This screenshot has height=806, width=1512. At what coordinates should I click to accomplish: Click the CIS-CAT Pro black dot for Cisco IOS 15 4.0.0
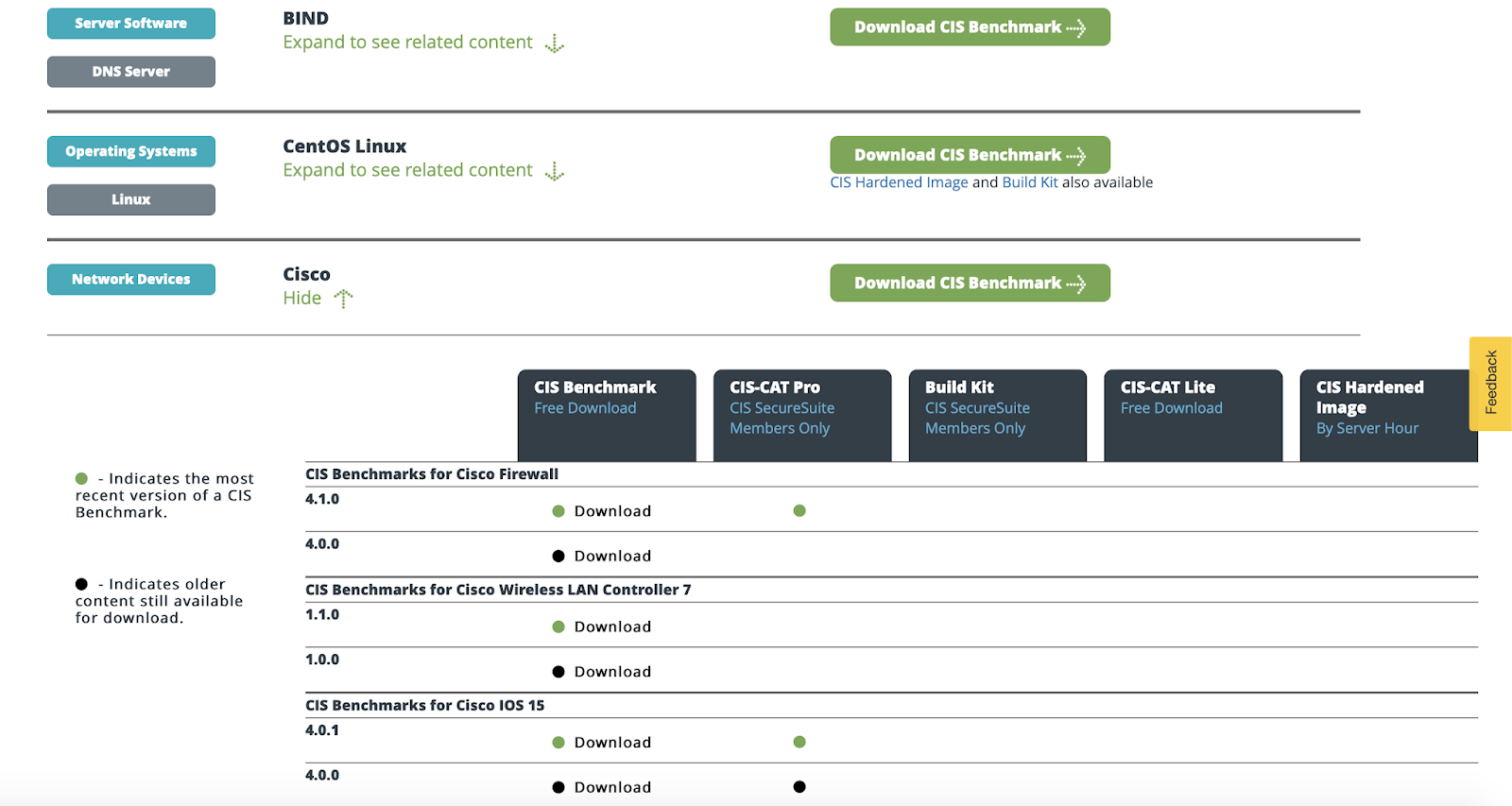[x=799, y=787]
